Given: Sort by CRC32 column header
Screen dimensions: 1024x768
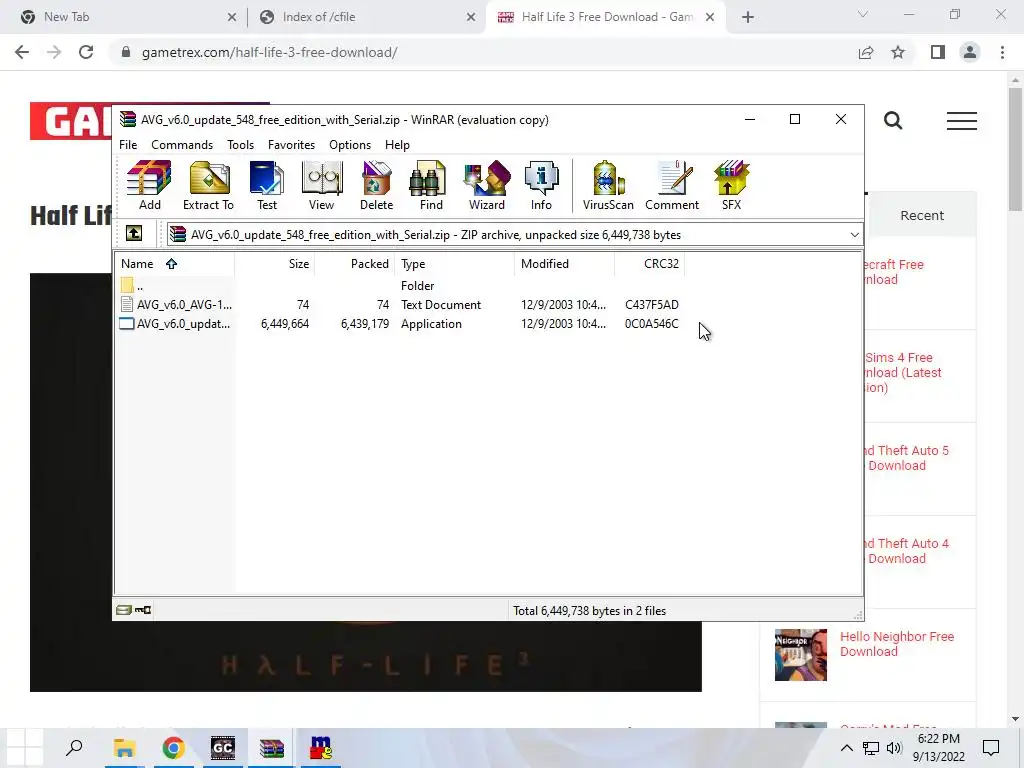Looking at the screenshot, I should click(x=650, y=264).
